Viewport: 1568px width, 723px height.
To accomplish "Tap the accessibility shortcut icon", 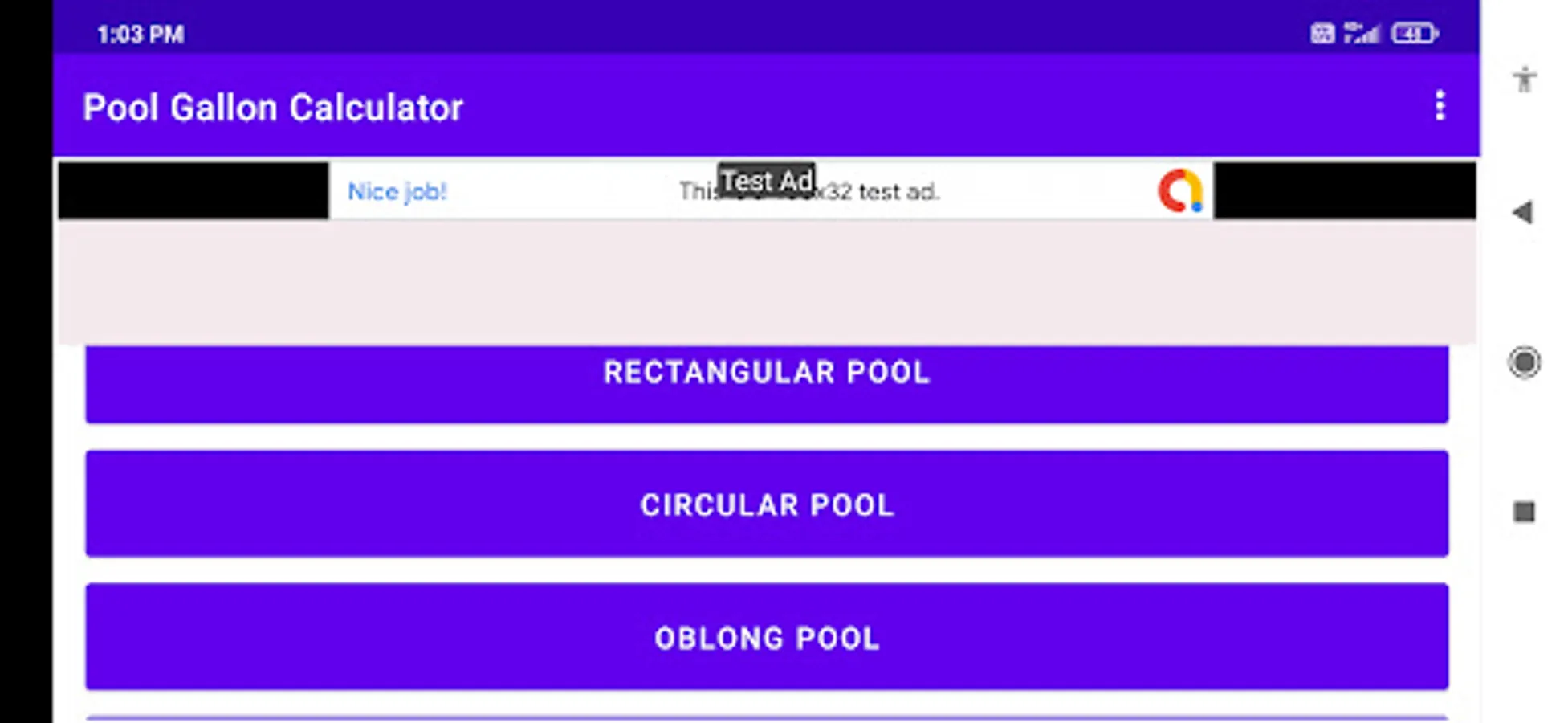I will click(x=1524, y=80).
